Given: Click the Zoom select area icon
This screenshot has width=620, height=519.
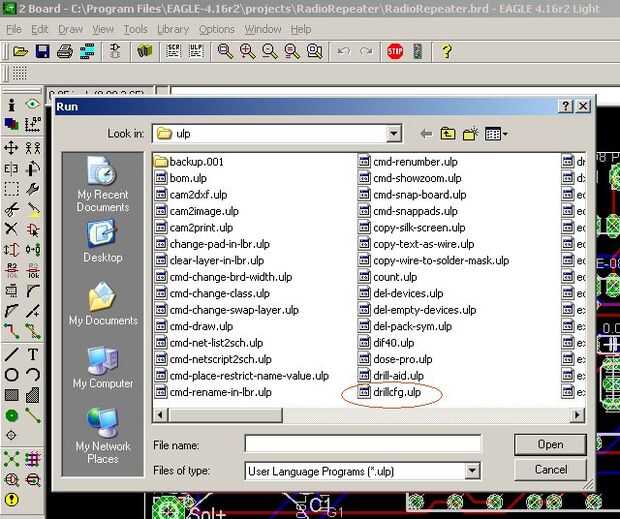Looking at the screenshot, I should pyautogui.click(x=314, y=51).
